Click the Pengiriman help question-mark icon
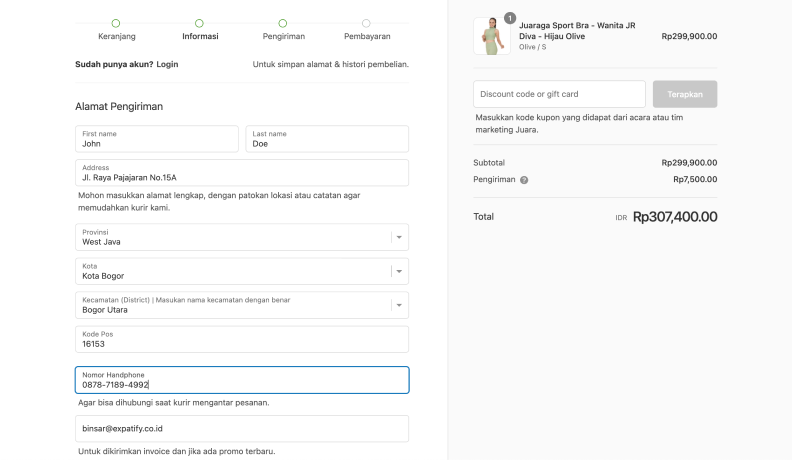 tap(524, 180)
